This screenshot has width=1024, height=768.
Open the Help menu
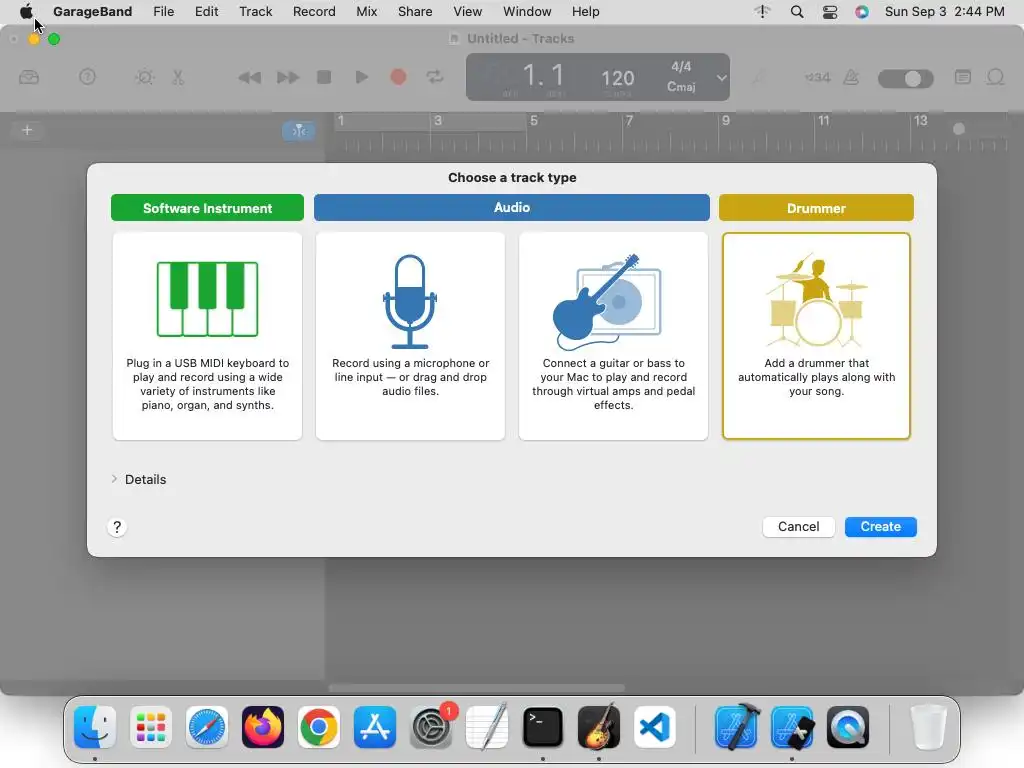(585, 11)
